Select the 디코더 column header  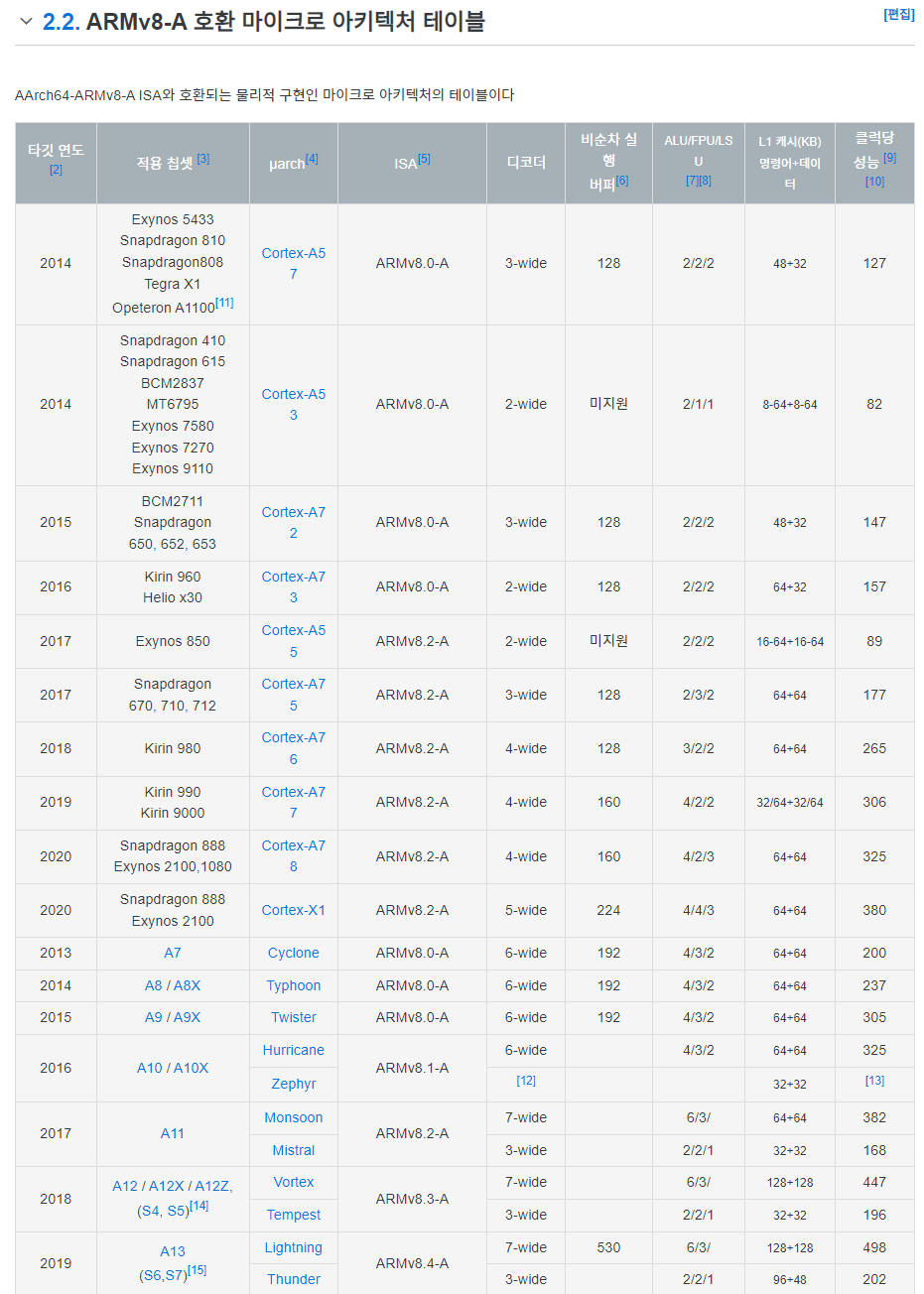526,163
